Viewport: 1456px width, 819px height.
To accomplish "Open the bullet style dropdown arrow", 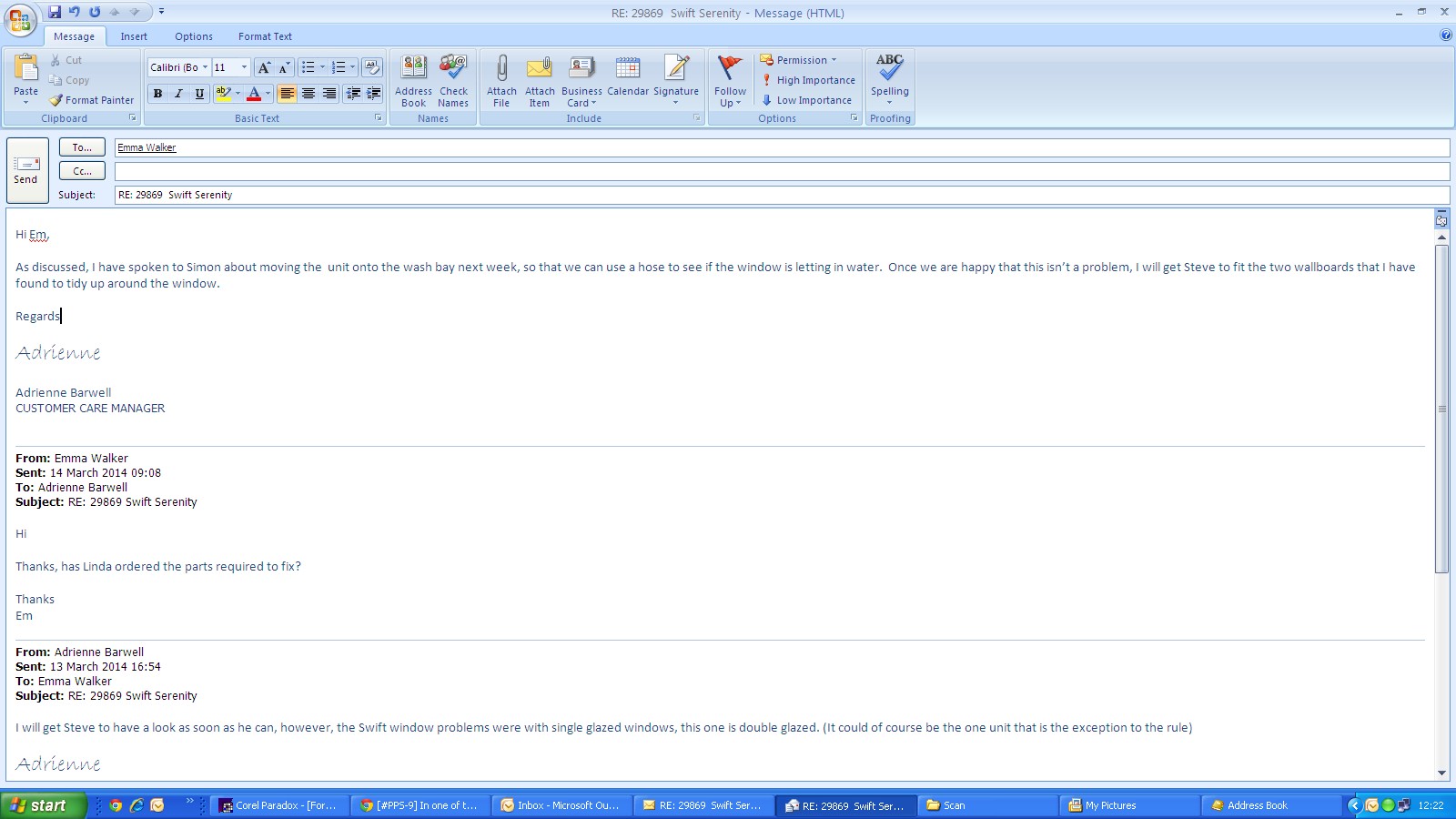I will click(322, 67).
